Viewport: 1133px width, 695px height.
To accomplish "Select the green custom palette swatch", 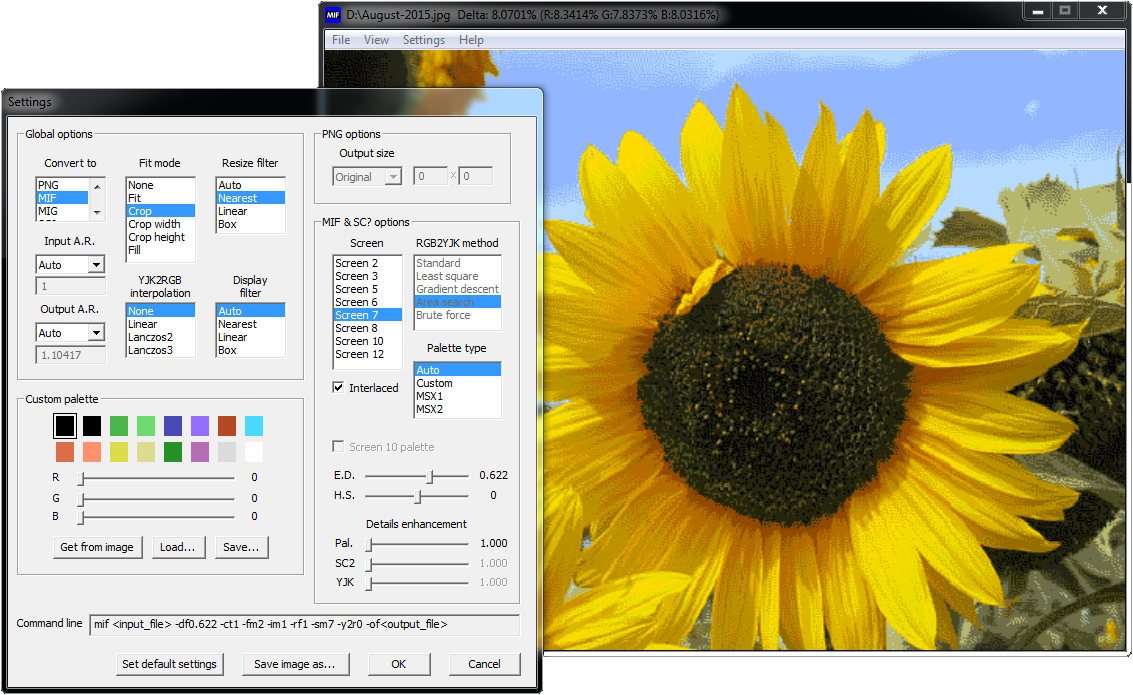I will tap(119, 426).
